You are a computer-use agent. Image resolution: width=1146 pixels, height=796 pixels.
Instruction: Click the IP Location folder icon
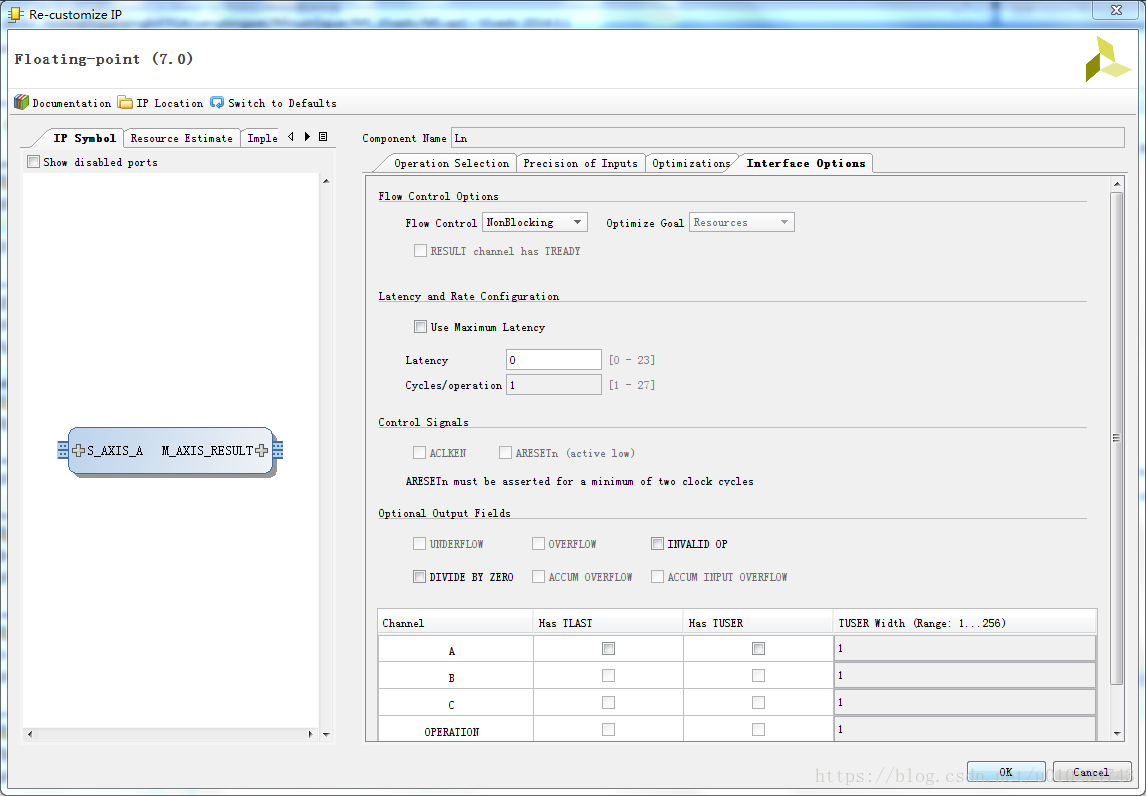tap(126, 102)
